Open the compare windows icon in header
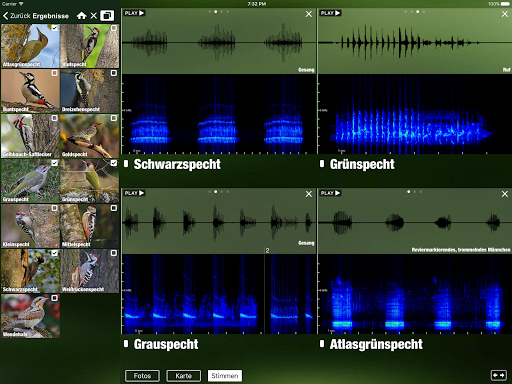This screenshot has width=512, height=384. tap(107, 16)
